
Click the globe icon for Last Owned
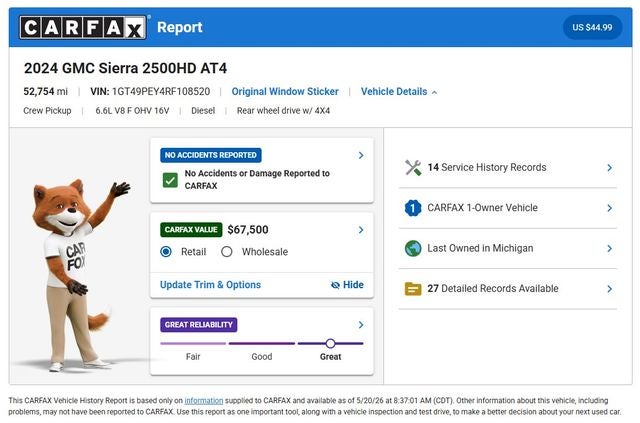[x=413, y=248]
